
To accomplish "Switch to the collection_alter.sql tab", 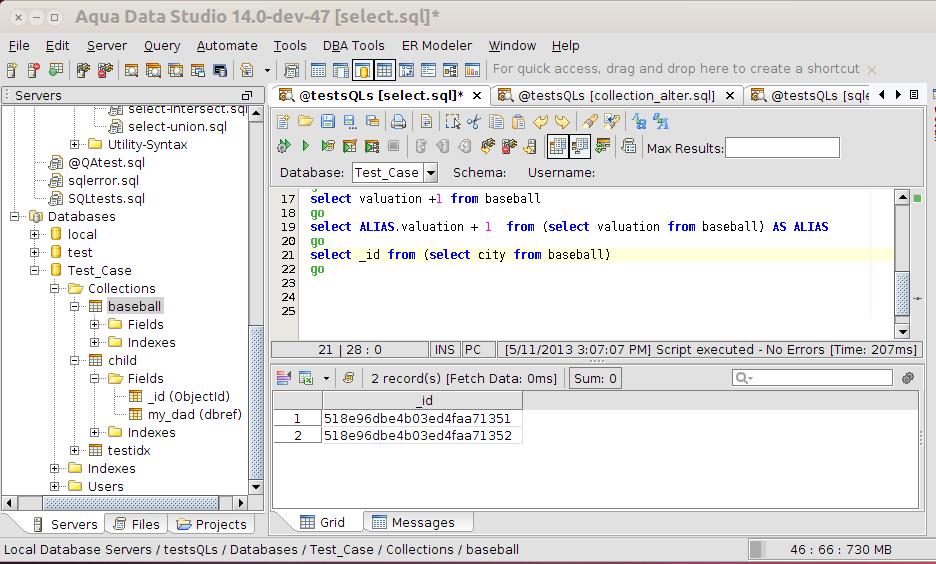I will (x=617, y=95).
